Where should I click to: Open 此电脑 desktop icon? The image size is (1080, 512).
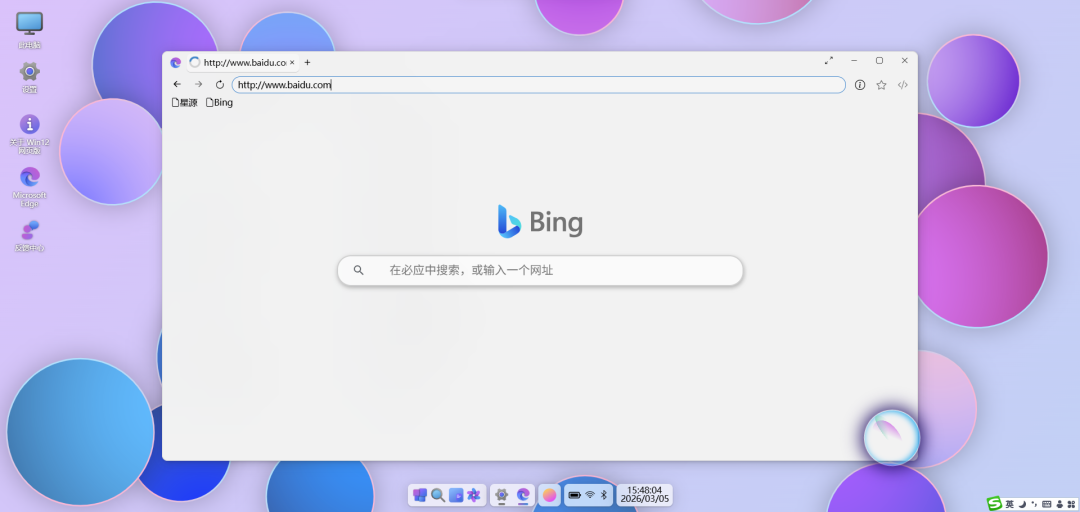coord(29,30)
